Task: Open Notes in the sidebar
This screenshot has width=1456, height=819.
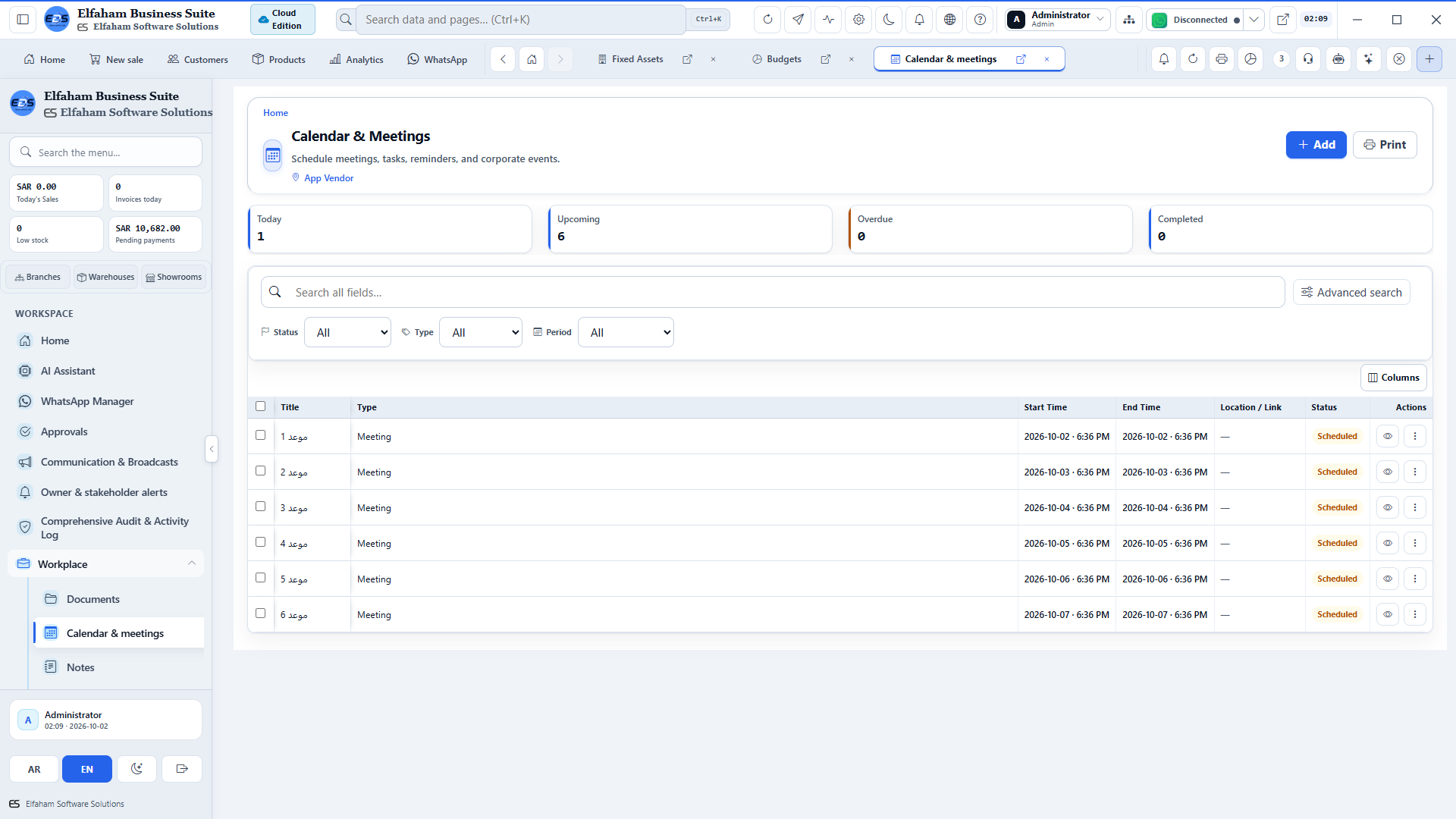Action: point(118,667)
